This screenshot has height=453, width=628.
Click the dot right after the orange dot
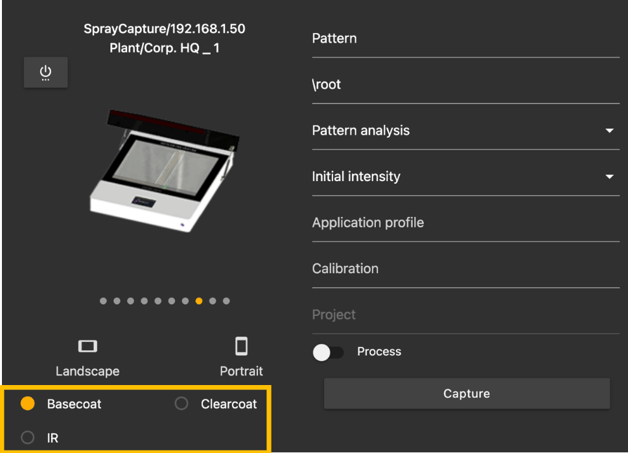[213, 300]
